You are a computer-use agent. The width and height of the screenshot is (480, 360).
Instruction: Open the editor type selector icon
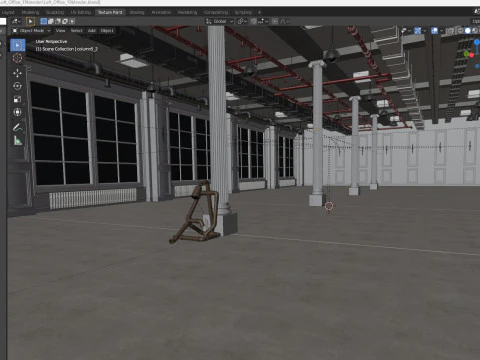[x=16, y=21]
